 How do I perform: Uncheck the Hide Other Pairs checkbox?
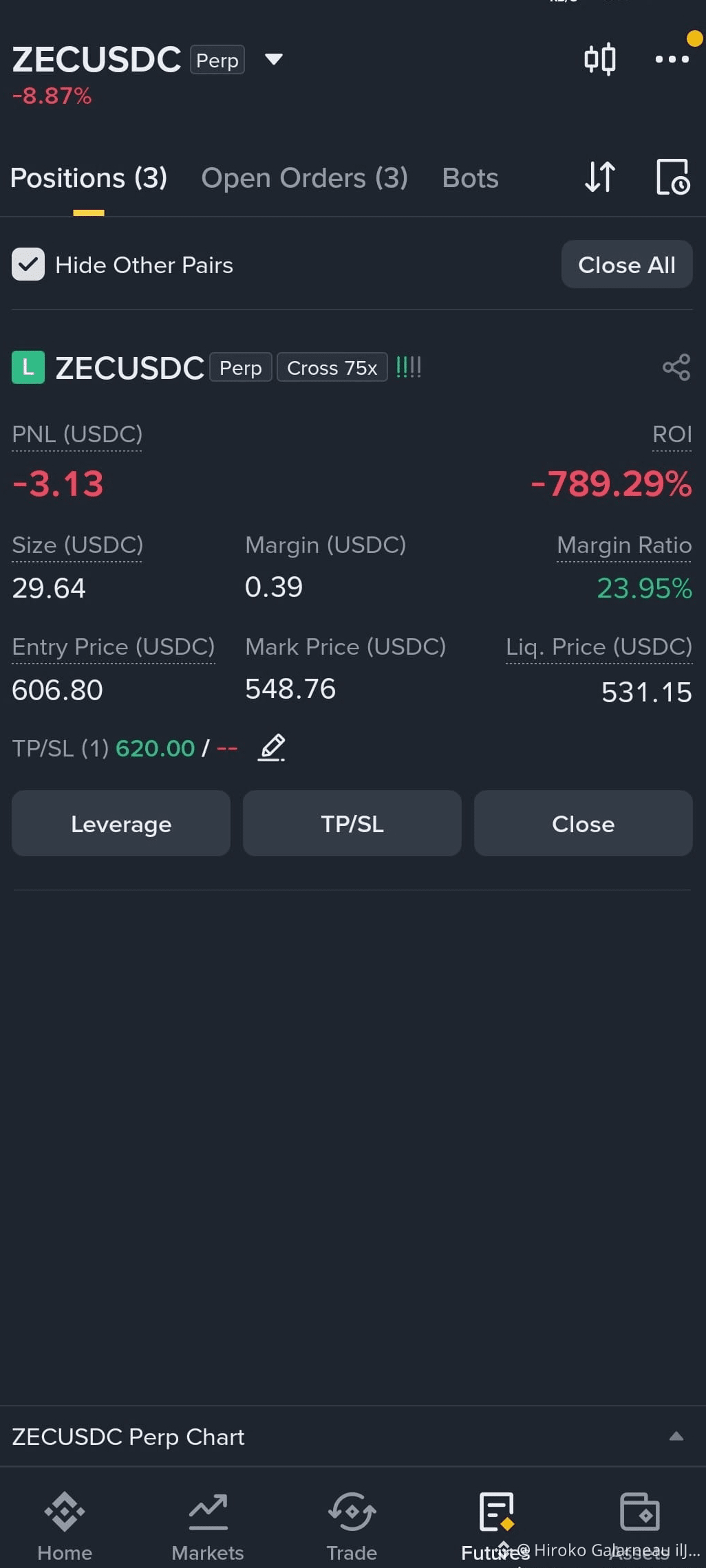28,264
